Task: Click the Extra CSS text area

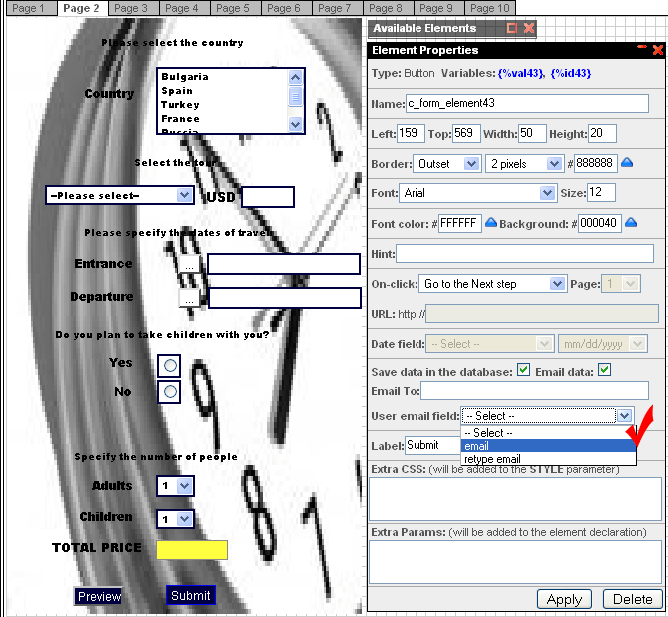Action: (515, 499)
